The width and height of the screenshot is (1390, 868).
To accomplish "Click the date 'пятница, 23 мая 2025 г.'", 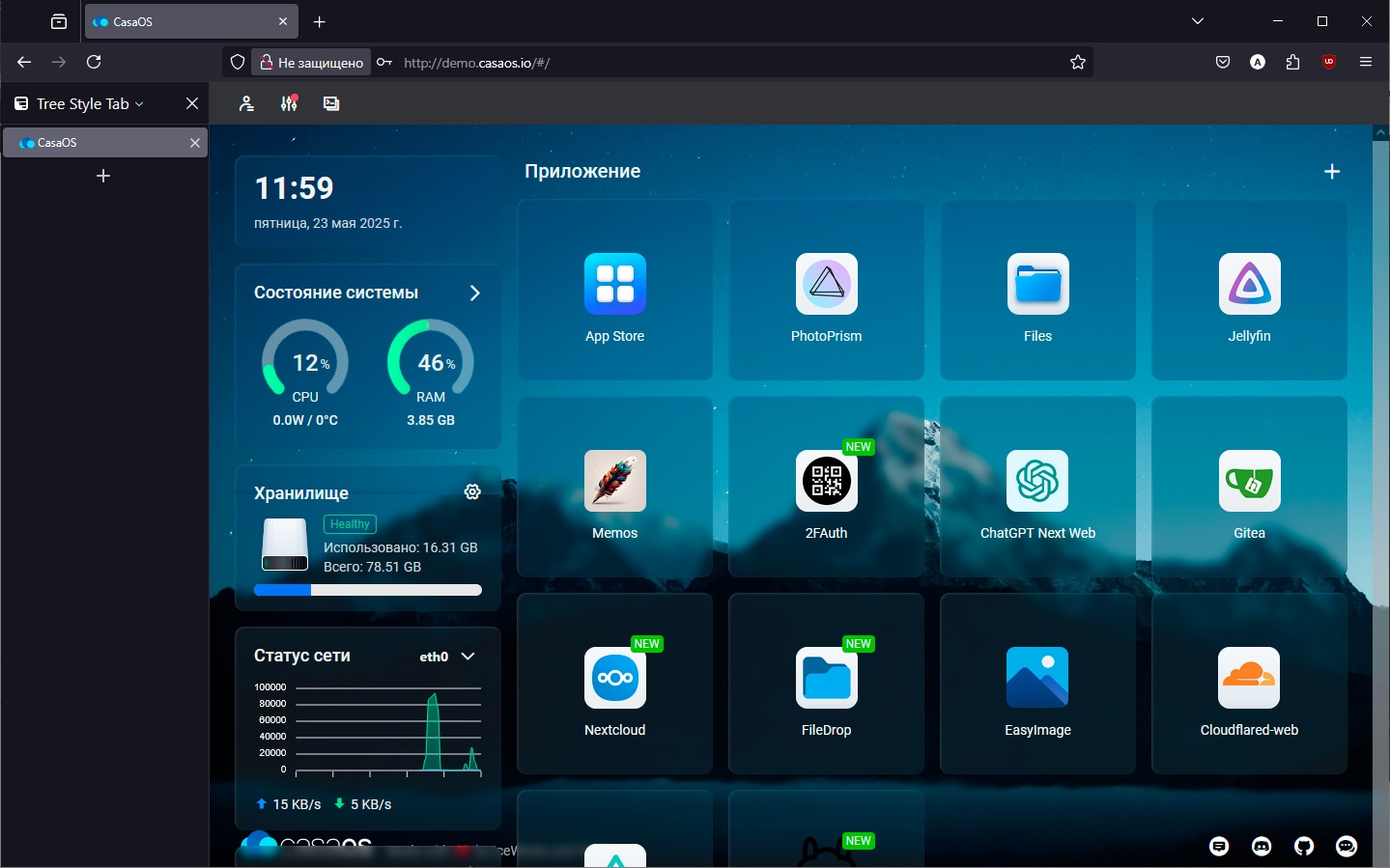I will click(328, 223).
